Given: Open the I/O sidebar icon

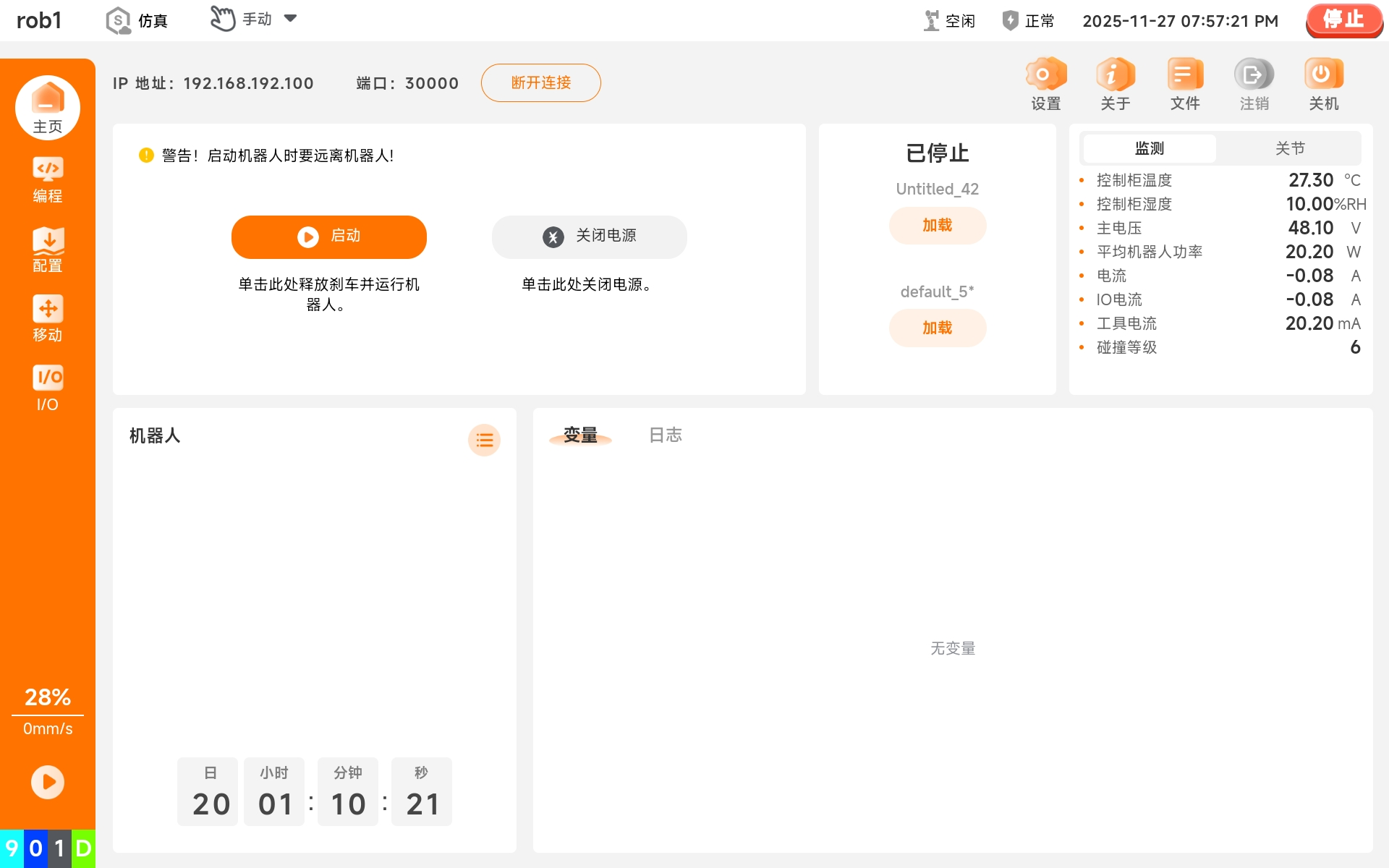Looking at the screenshot, I should (x=48, y=388).
